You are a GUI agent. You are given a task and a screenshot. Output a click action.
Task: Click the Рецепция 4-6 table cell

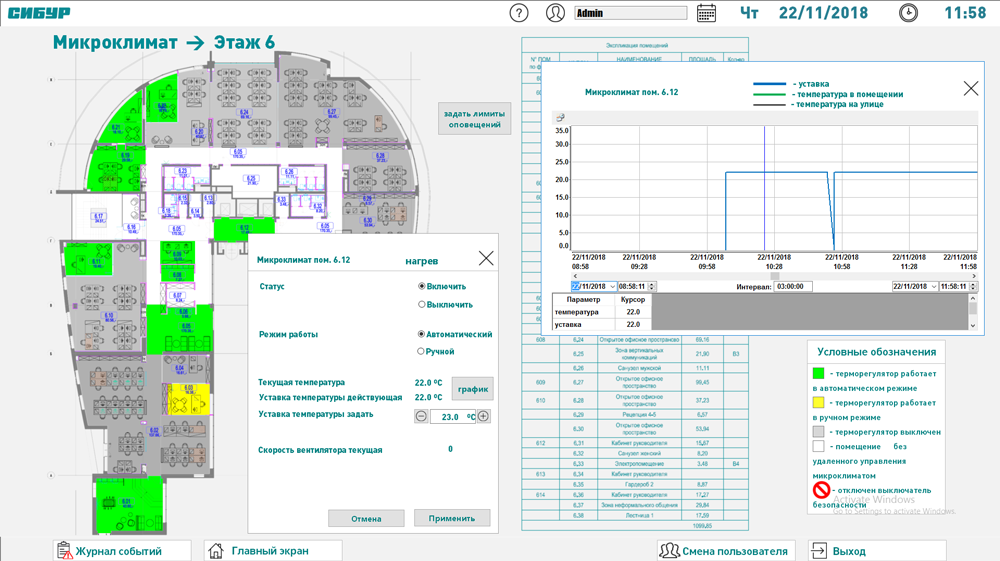coord(639,414)
